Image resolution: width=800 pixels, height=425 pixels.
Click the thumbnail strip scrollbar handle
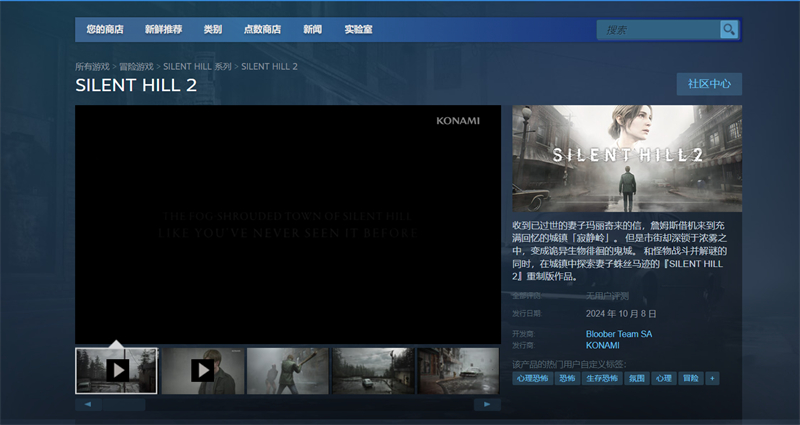(124, 405)
